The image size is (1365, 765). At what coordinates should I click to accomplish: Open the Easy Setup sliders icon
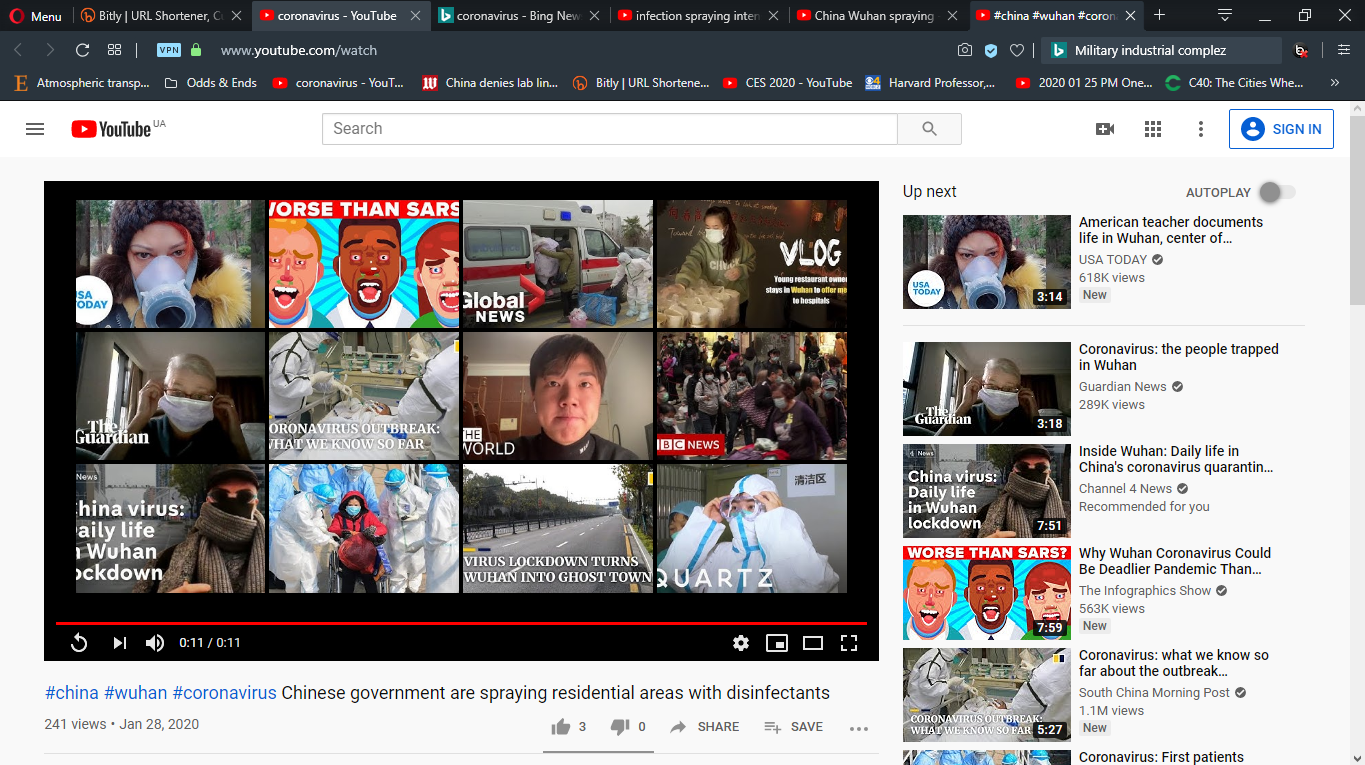point(1343,50)
